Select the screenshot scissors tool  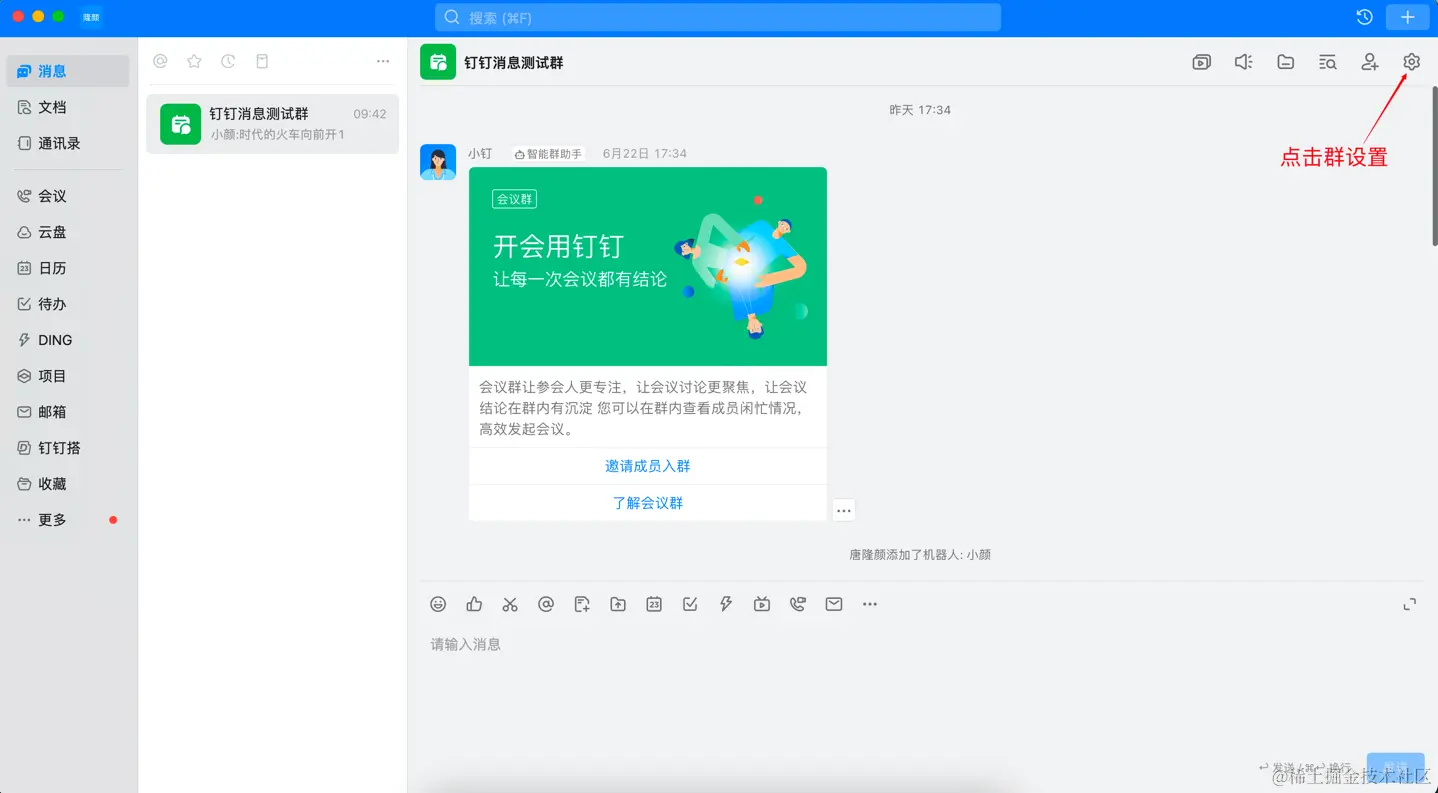(510, 604)
